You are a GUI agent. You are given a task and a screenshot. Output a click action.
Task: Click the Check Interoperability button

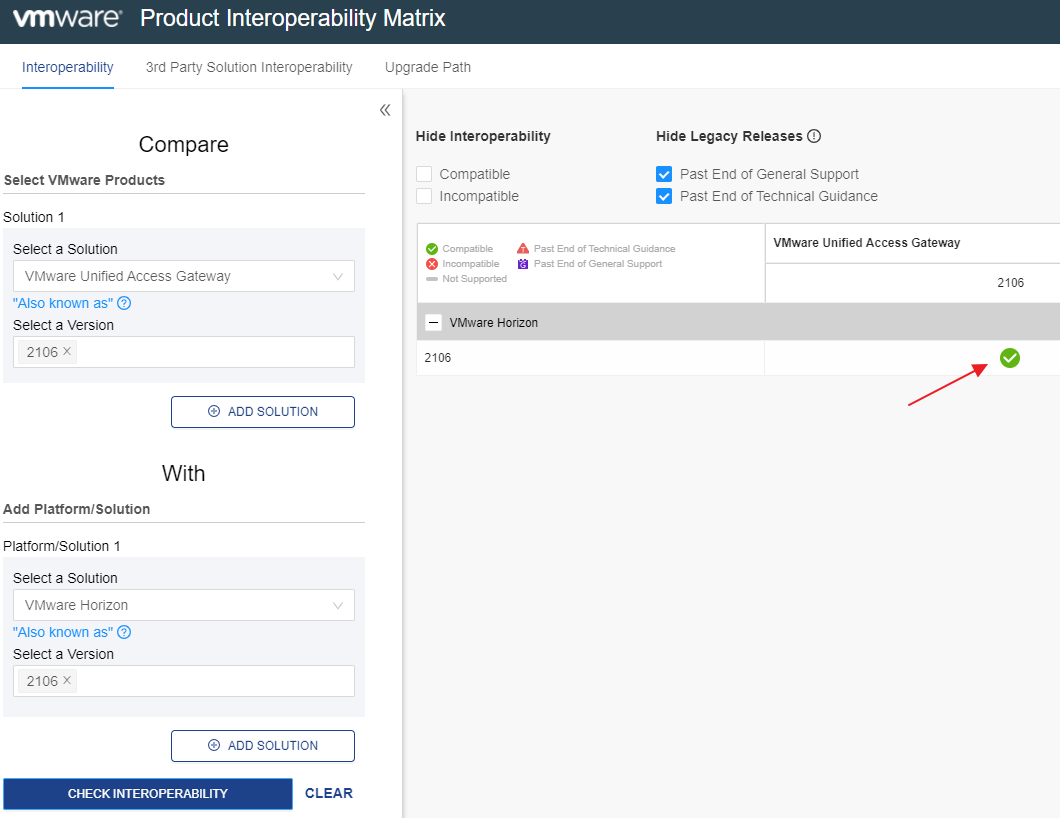[148, 793]
